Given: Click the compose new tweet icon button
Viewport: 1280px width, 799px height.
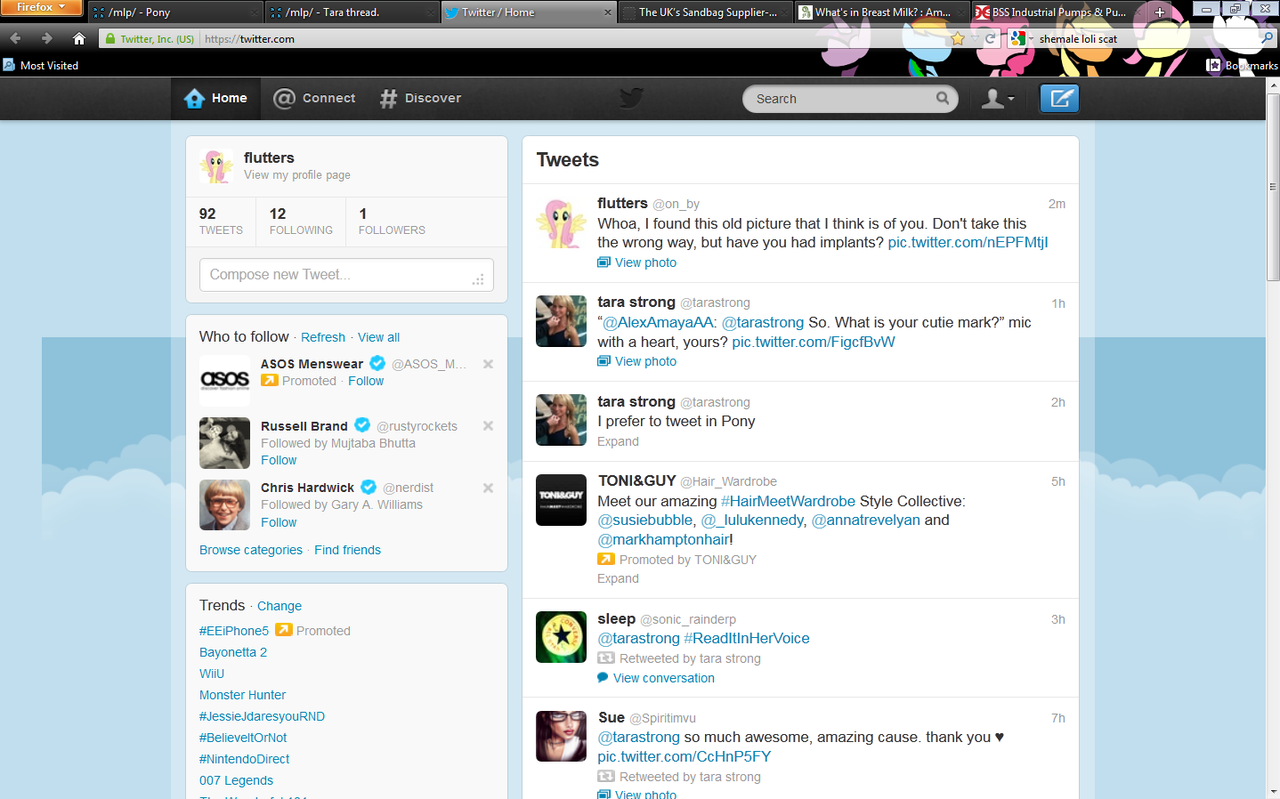Looking at the screenshot, I should (x=1059, y=98).
